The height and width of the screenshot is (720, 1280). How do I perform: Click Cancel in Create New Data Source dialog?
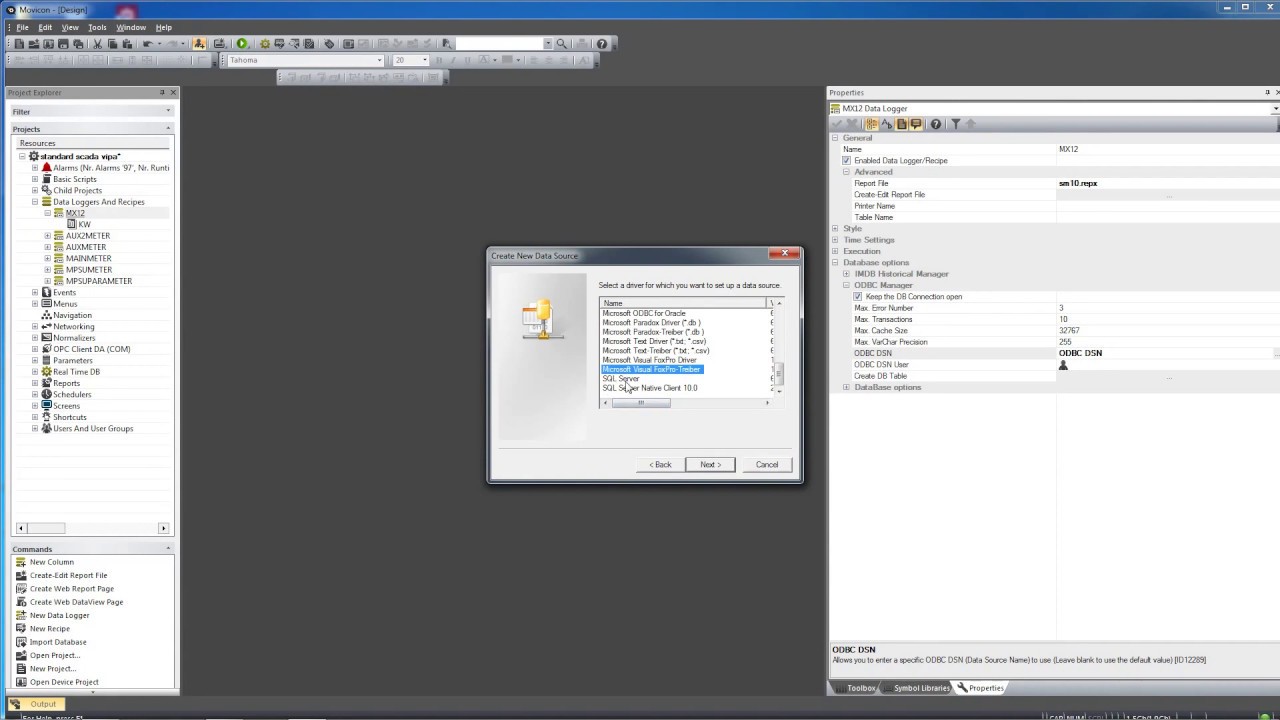coord(767,464)
